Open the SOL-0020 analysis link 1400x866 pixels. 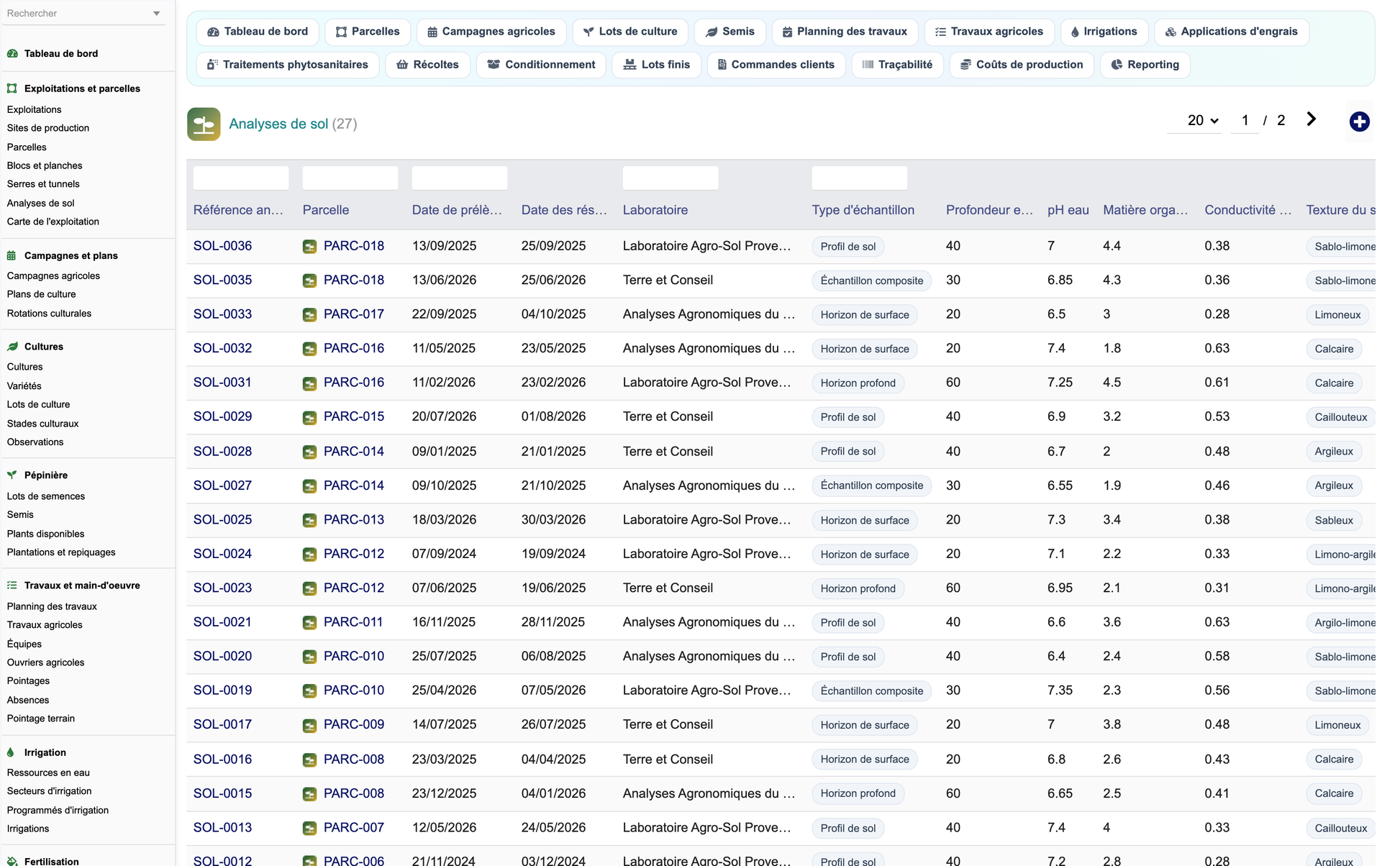222,656
